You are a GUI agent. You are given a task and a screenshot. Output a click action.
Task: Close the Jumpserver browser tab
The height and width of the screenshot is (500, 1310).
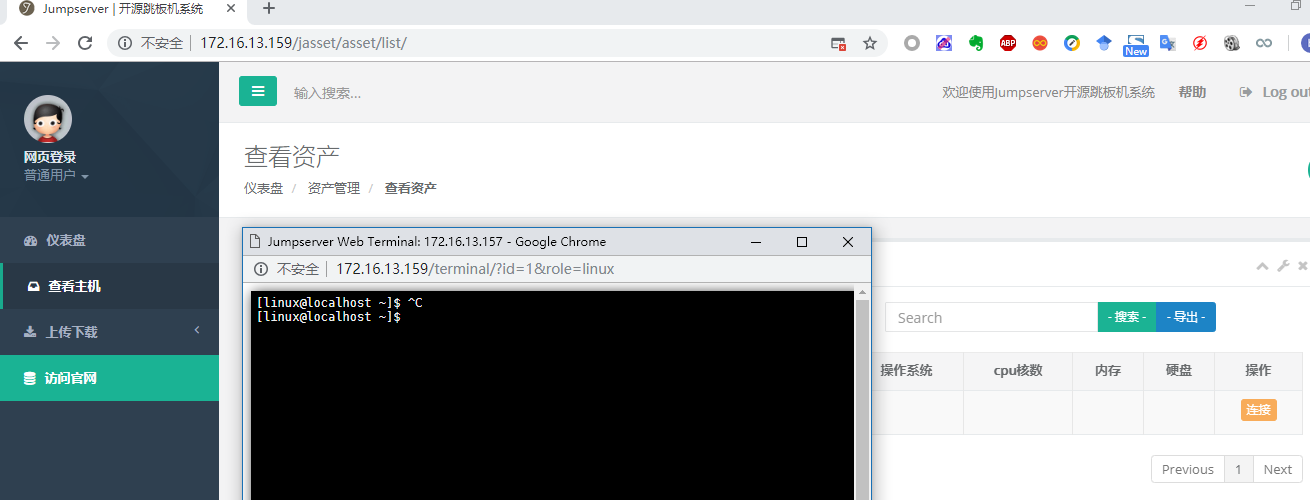(233, 9)
